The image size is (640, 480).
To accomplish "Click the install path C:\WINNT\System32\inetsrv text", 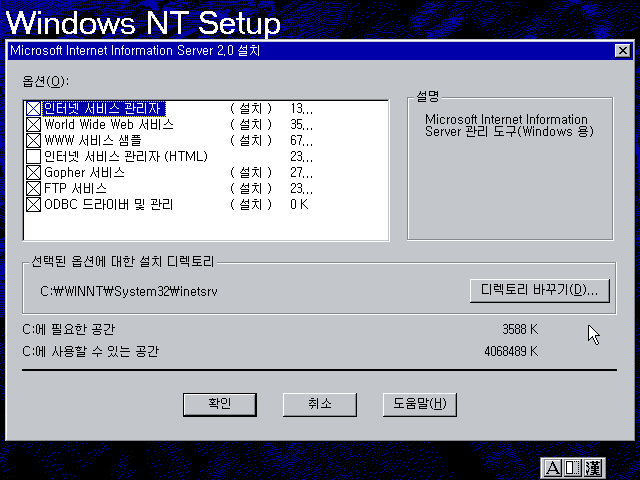I will click(129, 291).
